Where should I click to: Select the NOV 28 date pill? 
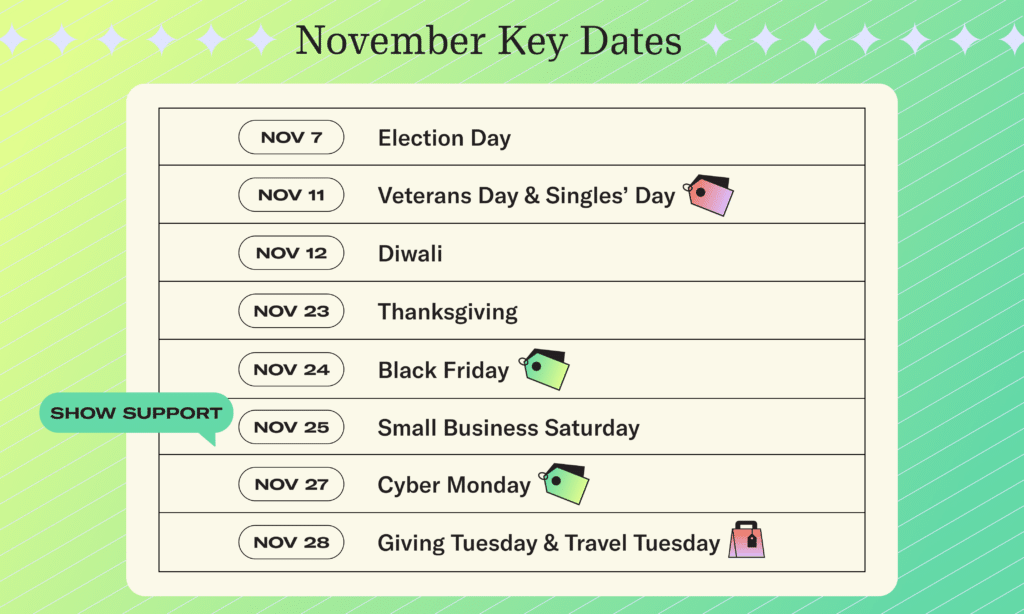291,542
